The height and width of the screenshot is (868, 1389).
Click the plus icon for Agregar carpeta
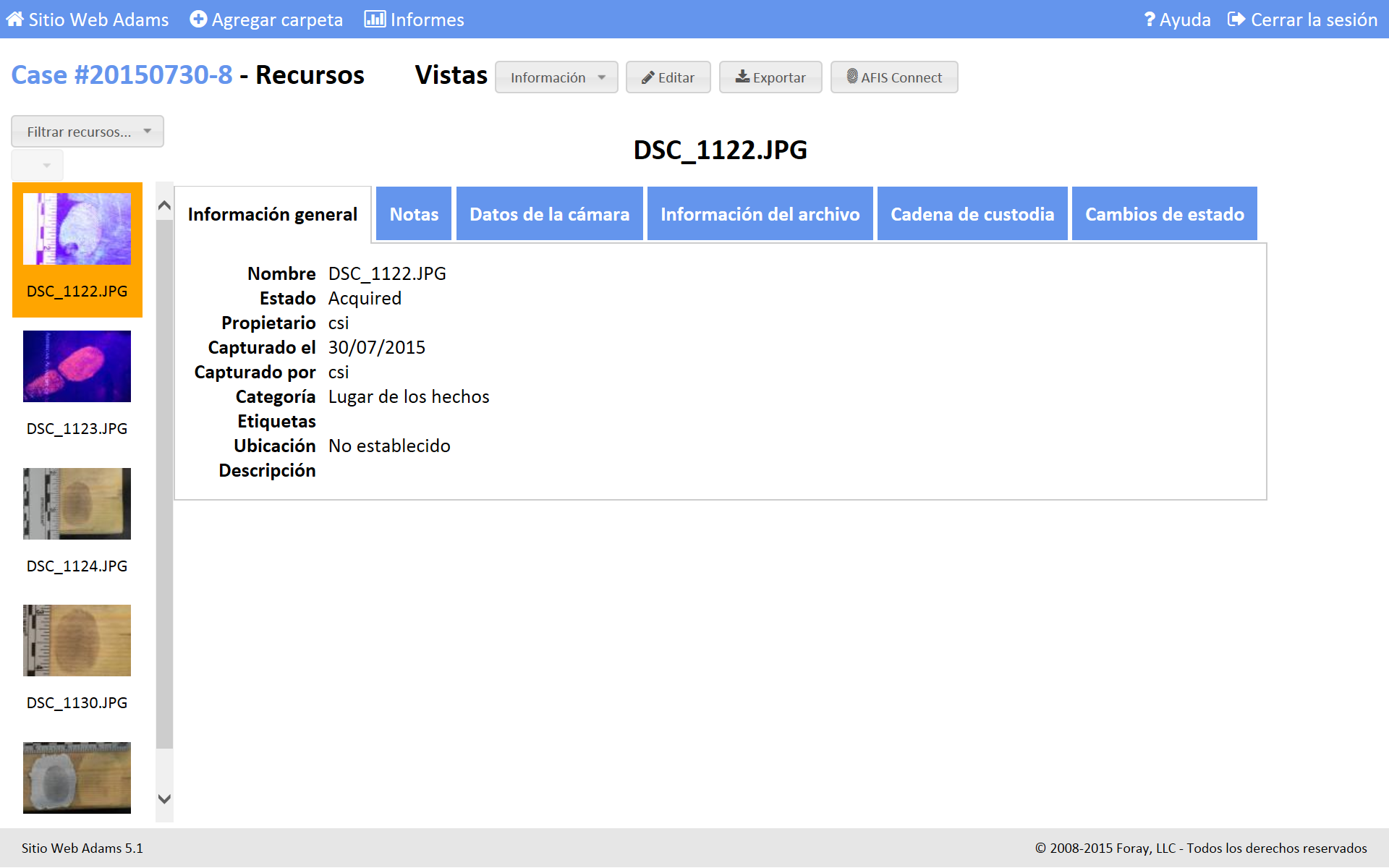coord(198,20)
